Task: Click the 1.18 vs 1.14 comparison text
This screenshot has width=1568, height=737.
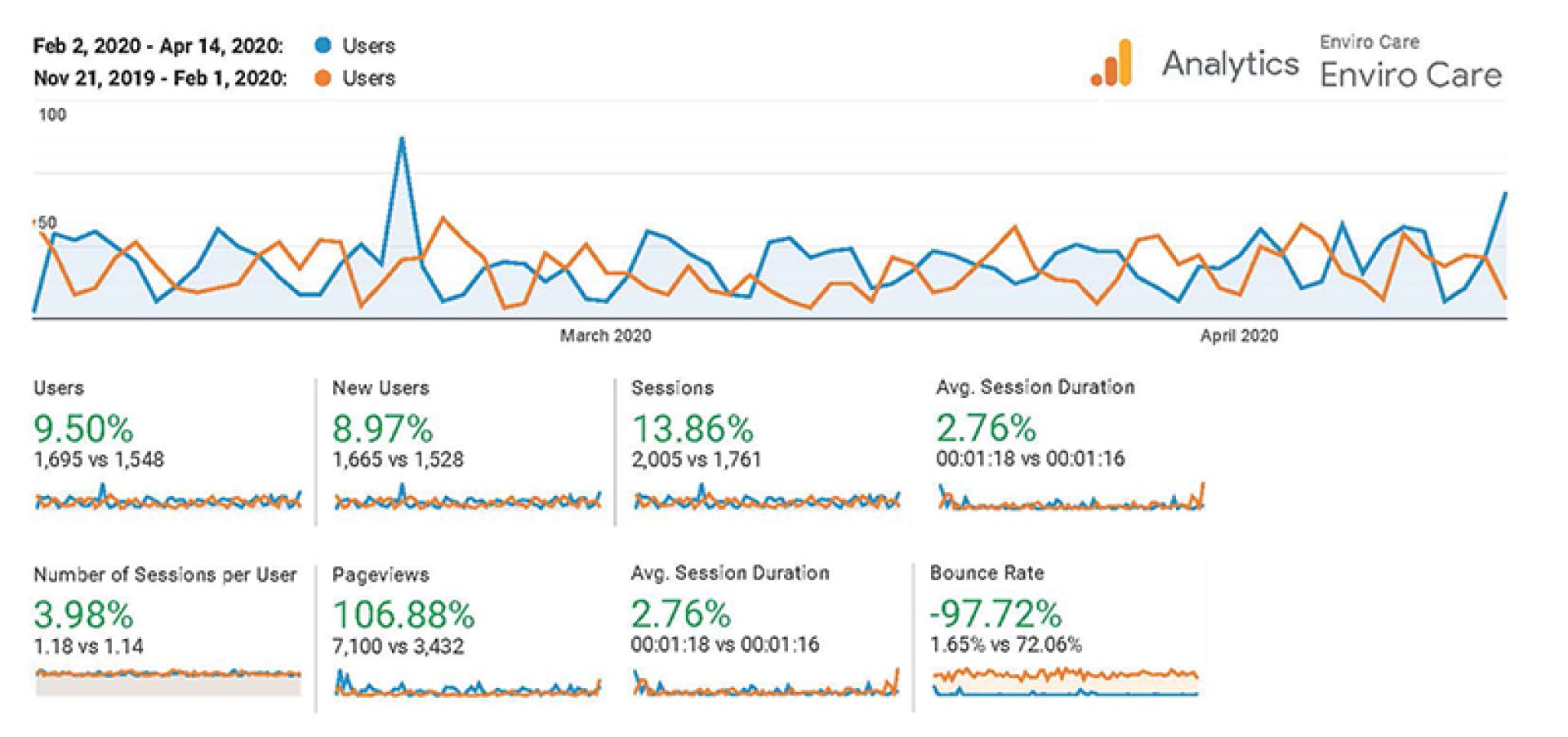Action: pyautogui.click(x=88, y=647)
